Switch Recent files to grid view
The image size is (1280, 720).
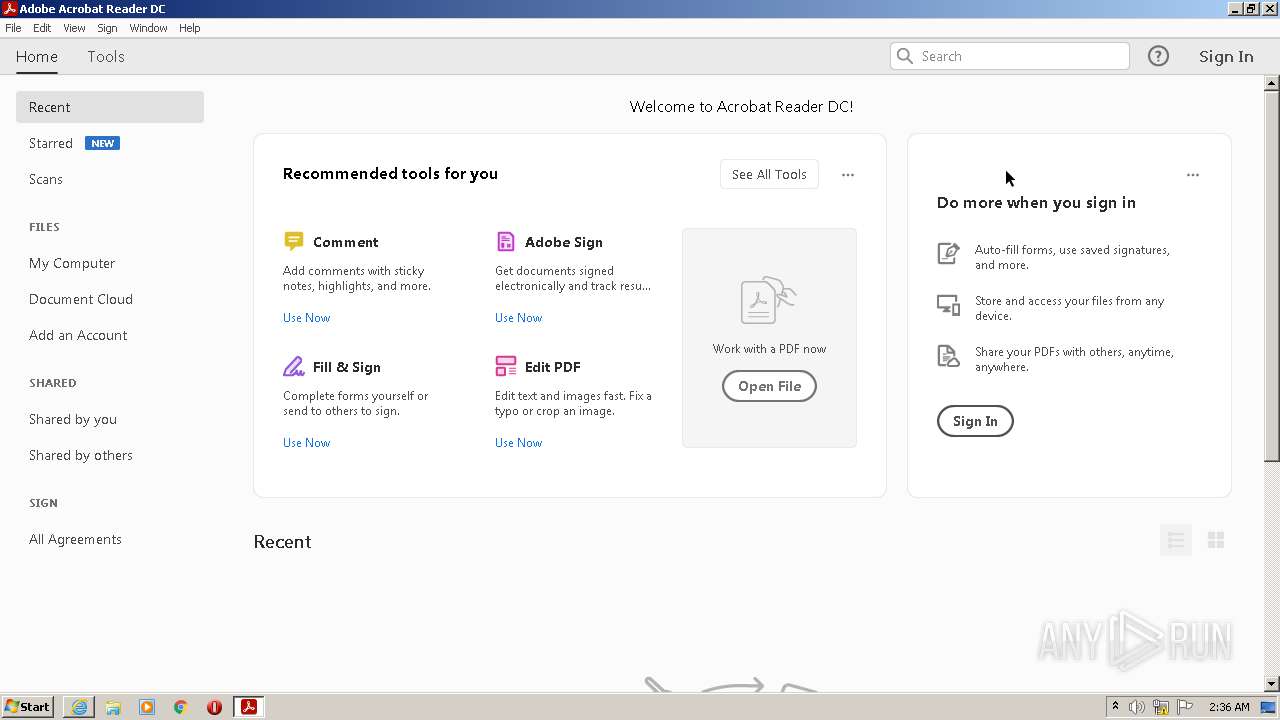click(x=1216, y=540)
